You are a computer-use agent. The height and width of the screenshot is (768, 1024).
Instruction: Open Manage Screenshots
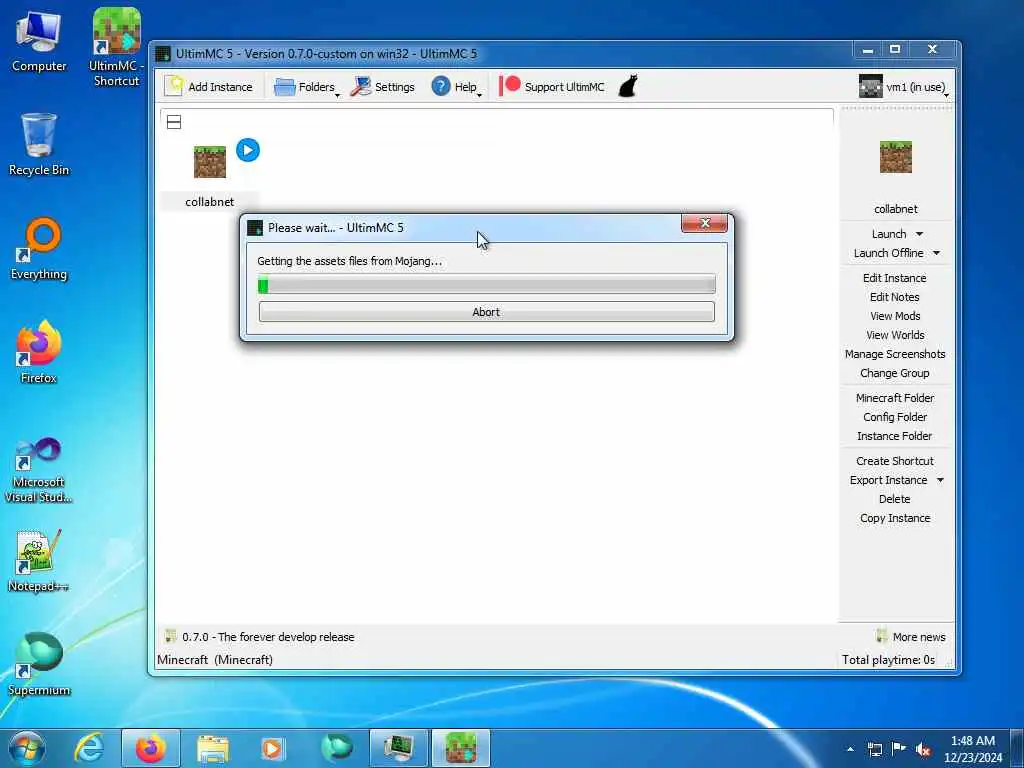(895, 353)
